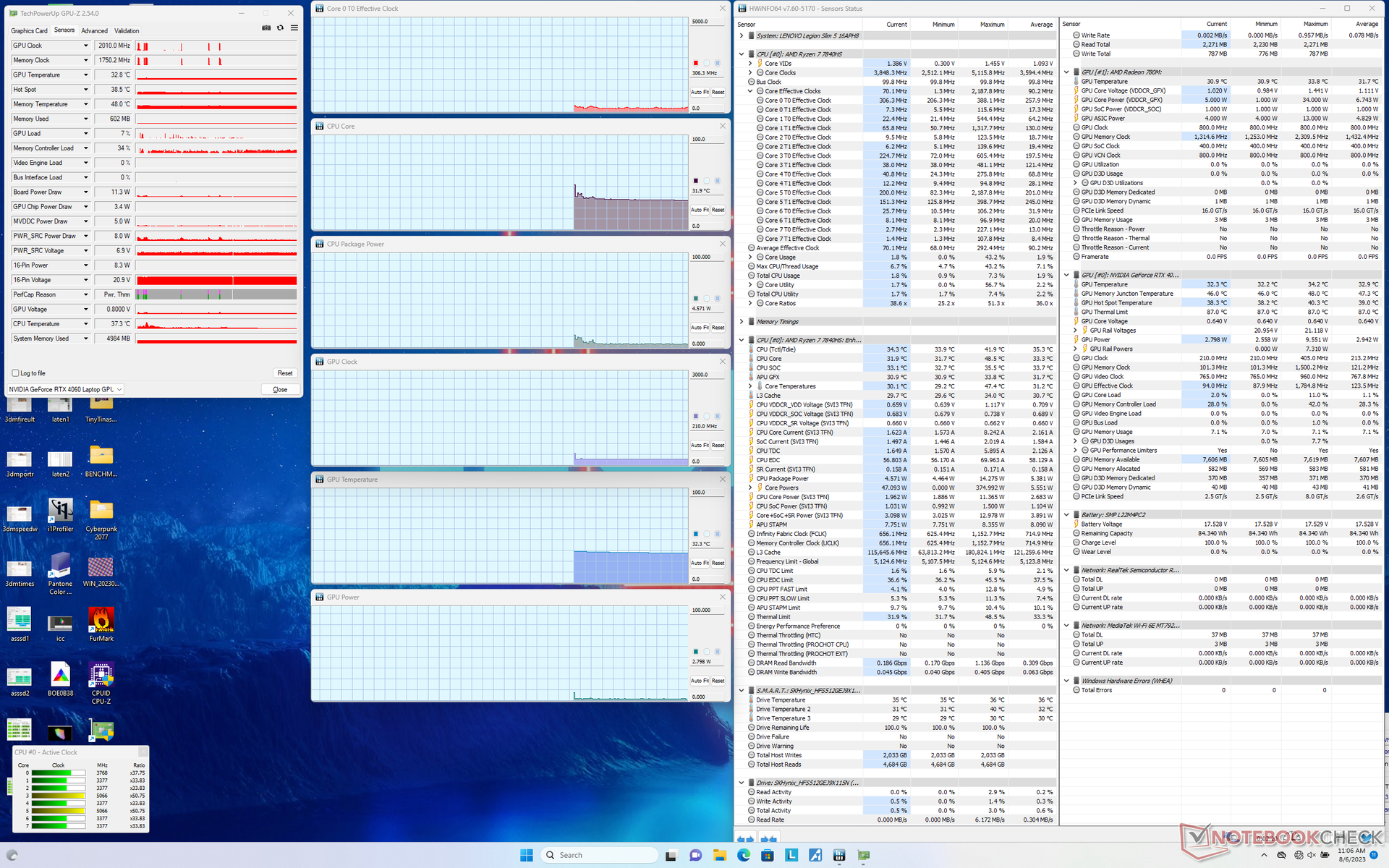Click Reset button in GPU-Z sensors
This screenshot has width=1389, height=868.
[x=285, y=373]
